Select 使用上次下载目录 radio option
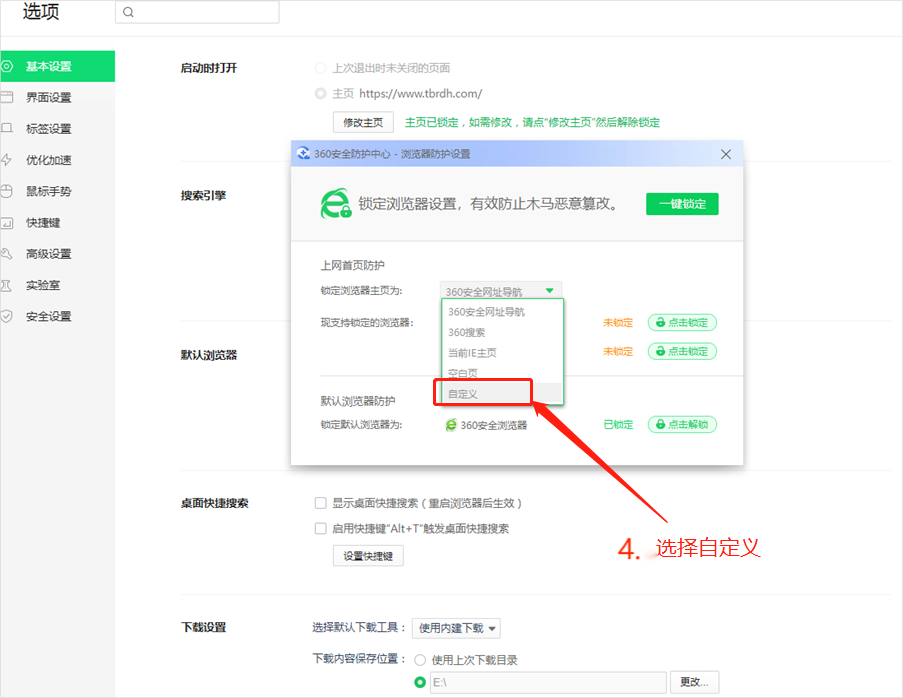The height and width of the screenshot is (698, 903). tap(420, 660)
